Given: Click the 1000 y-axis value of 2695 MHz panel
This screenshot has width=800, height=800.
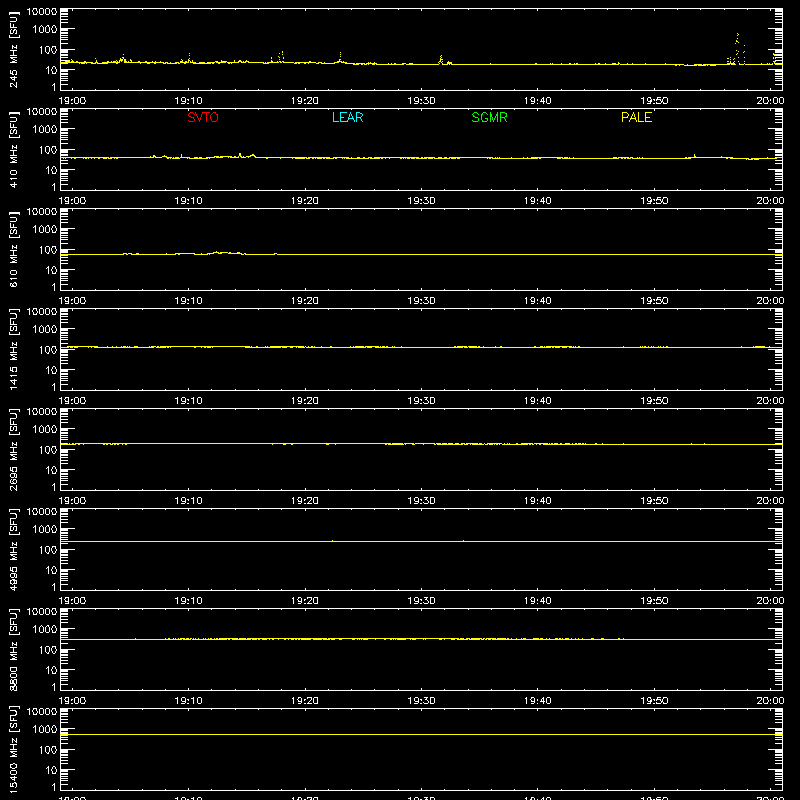Looking at the screenshot, I should tap(45, 430).
